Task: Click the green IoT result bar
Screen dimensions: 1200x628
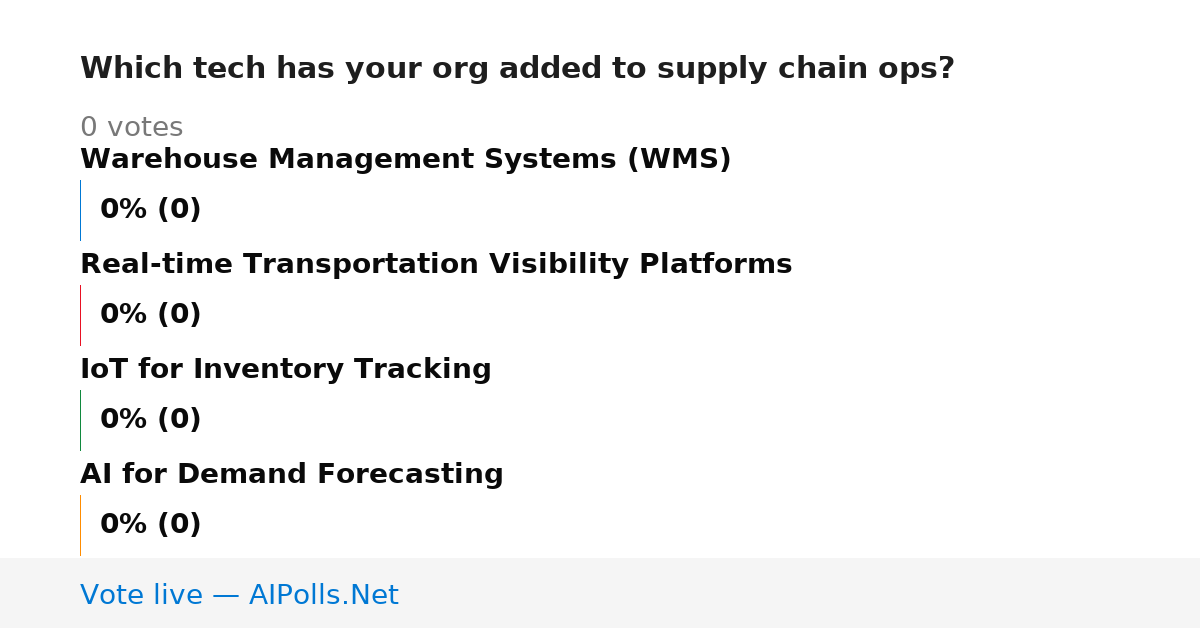Action: 80,420
